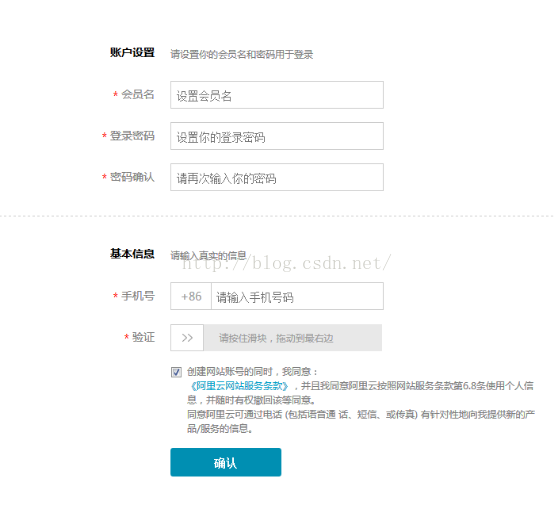Screen dimensions: 554x505
Task: Click the 请设置你的会员名和密码用于登录 hint text
Action: click(242, 54)
